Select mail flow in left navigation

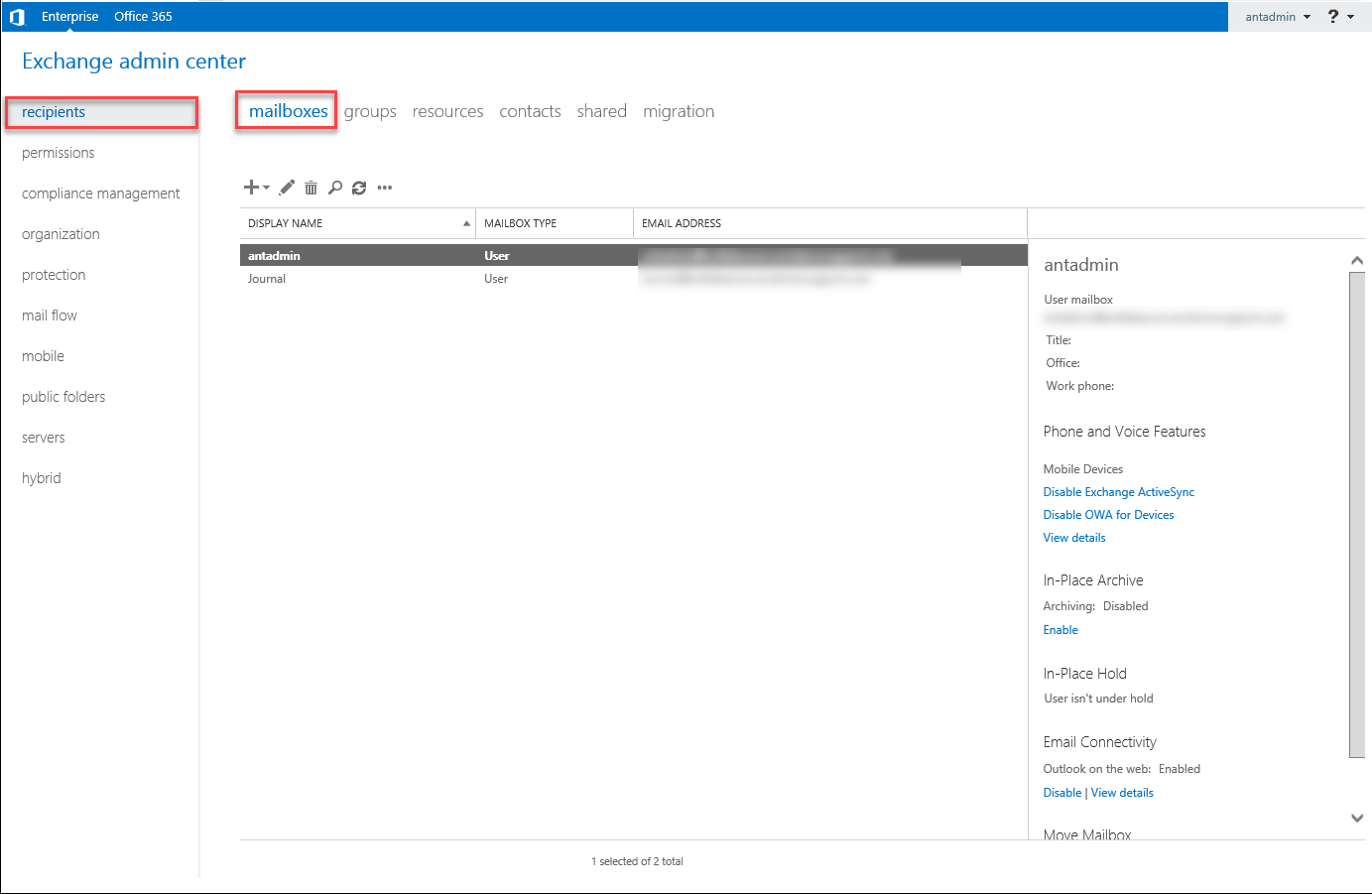(50, 316)
